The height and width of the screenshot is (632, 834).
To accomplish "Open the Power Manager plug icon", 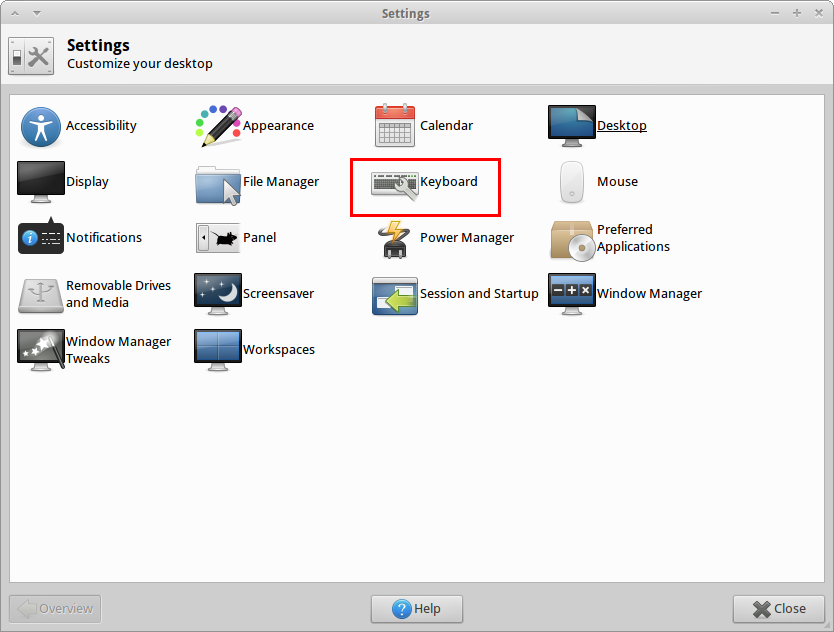I will coord(395,239).
